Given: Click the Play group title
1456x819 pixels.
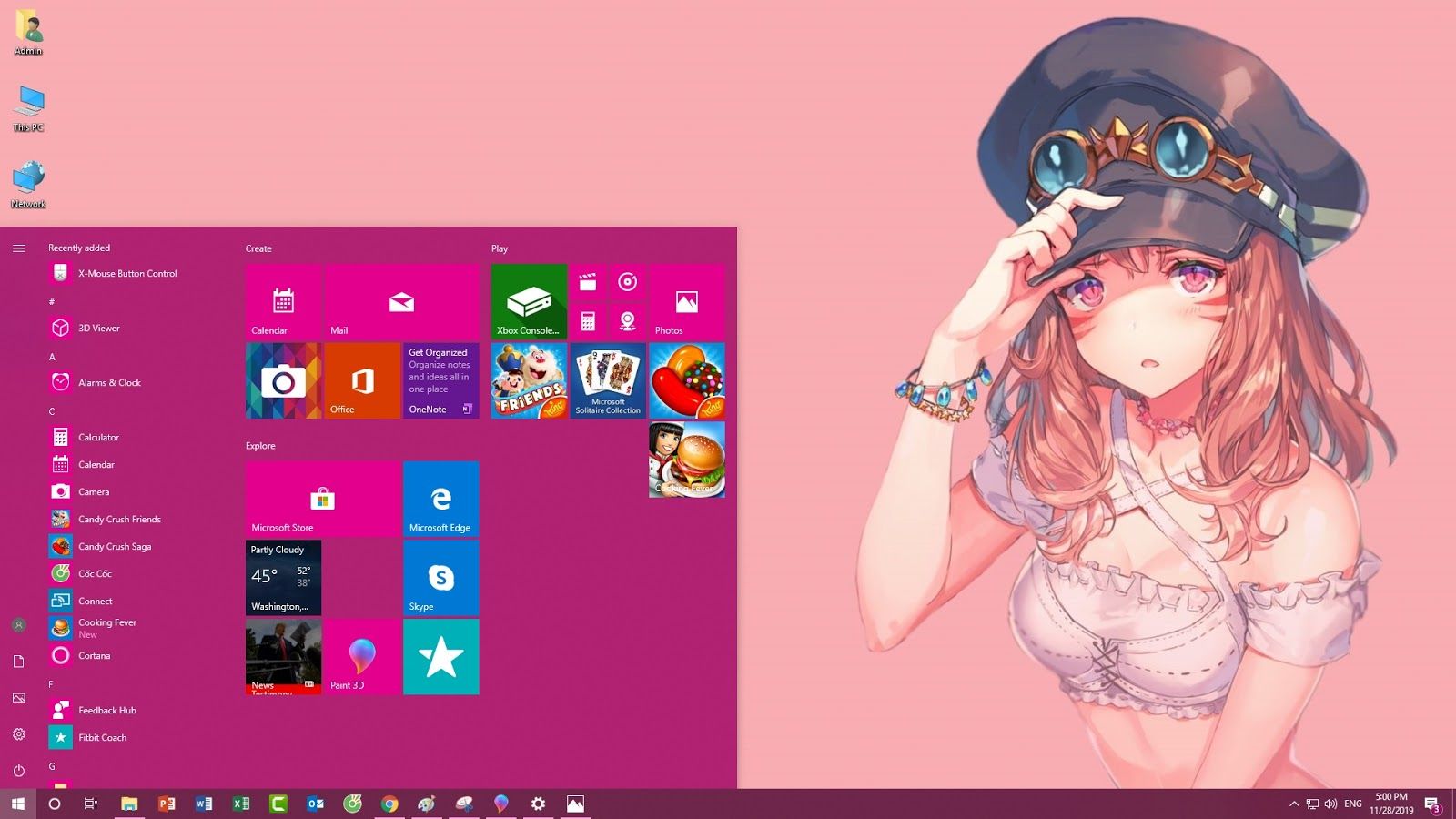Looking at the screenshot, I should (x=500, y=248).
